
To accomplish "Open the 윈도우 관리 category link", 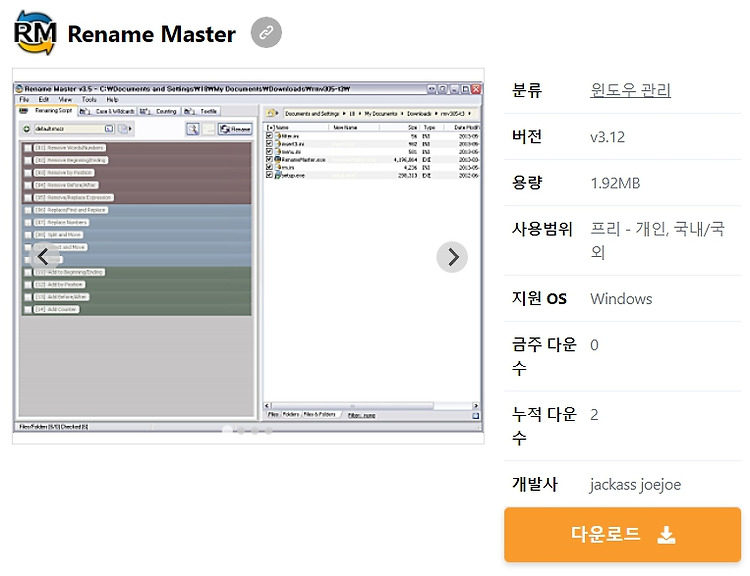I will click(630, 89).
